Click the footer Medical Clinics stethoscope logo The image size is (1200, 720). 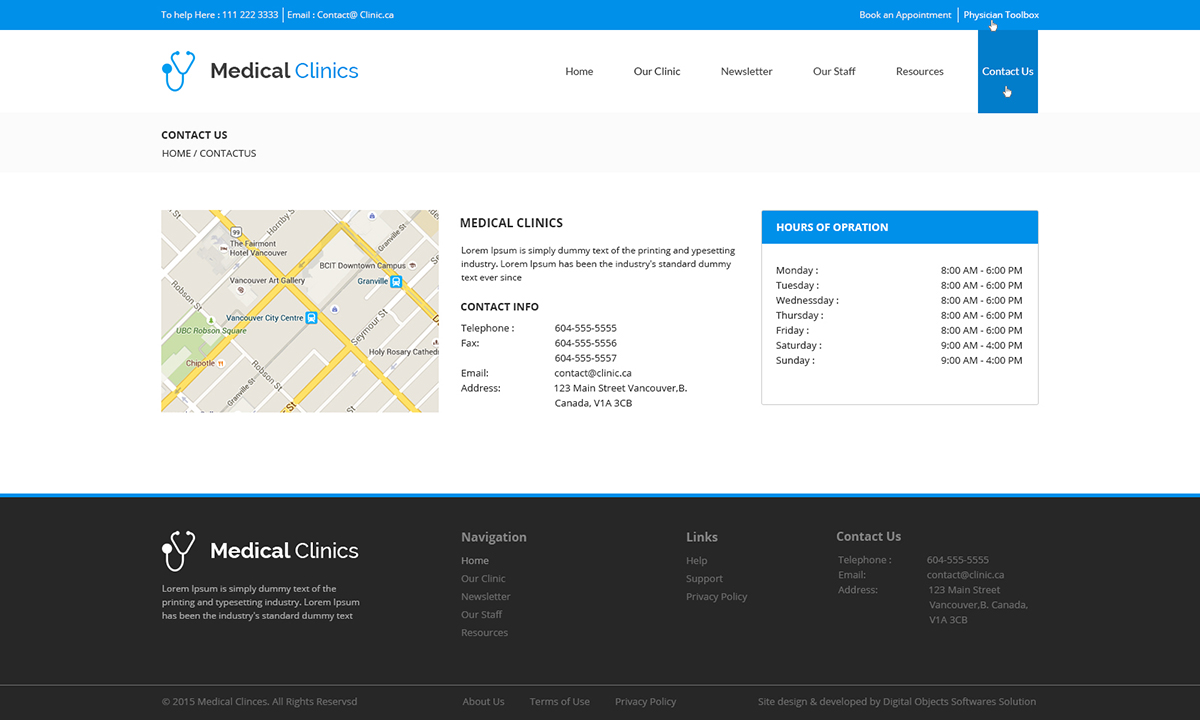tap(178, 549)
